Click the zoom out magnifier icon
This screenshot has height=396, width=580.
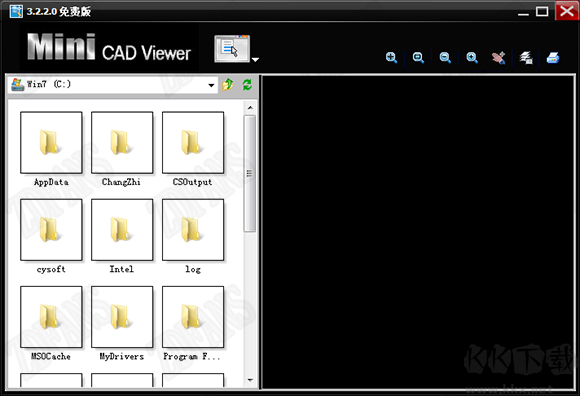(x=445, y=58)
